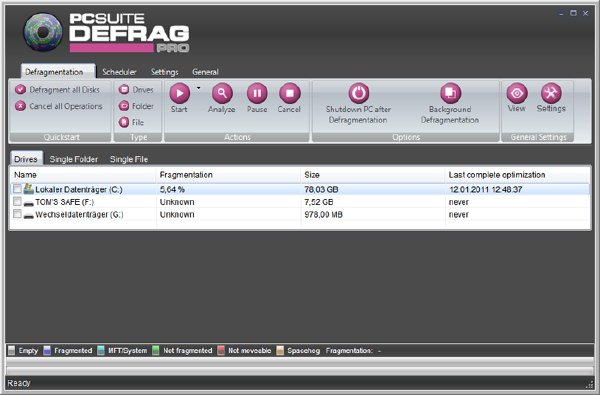Select the Drives sub-tab
The height and width of the screenshot is (395, 600).
[x=26, y=159]
